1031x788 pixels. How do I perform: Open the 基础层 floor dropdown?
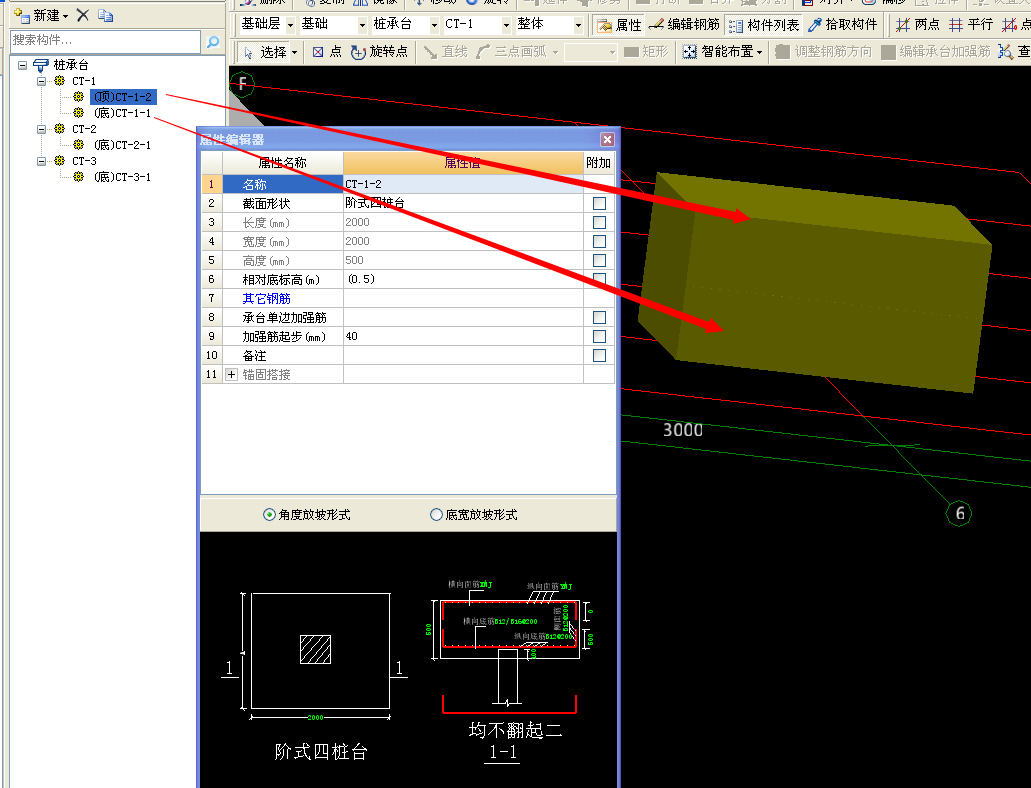[290, 26]
